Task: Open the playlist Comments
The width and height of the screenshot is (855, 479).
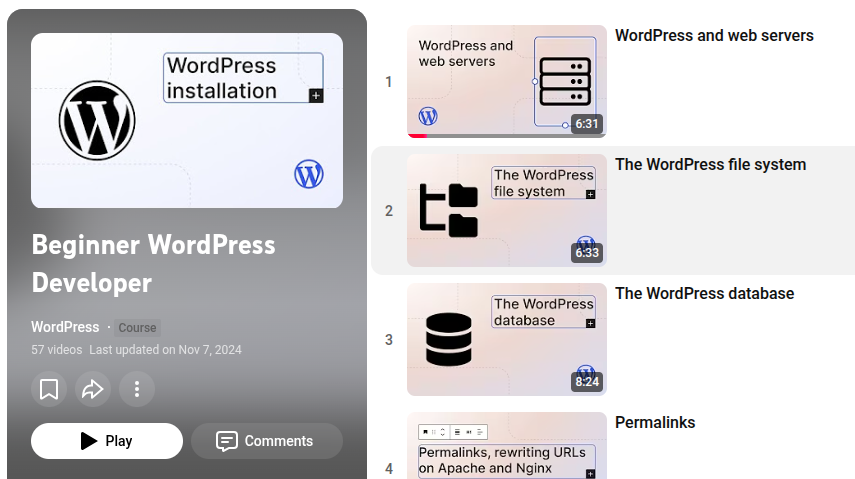Action: 266,441
